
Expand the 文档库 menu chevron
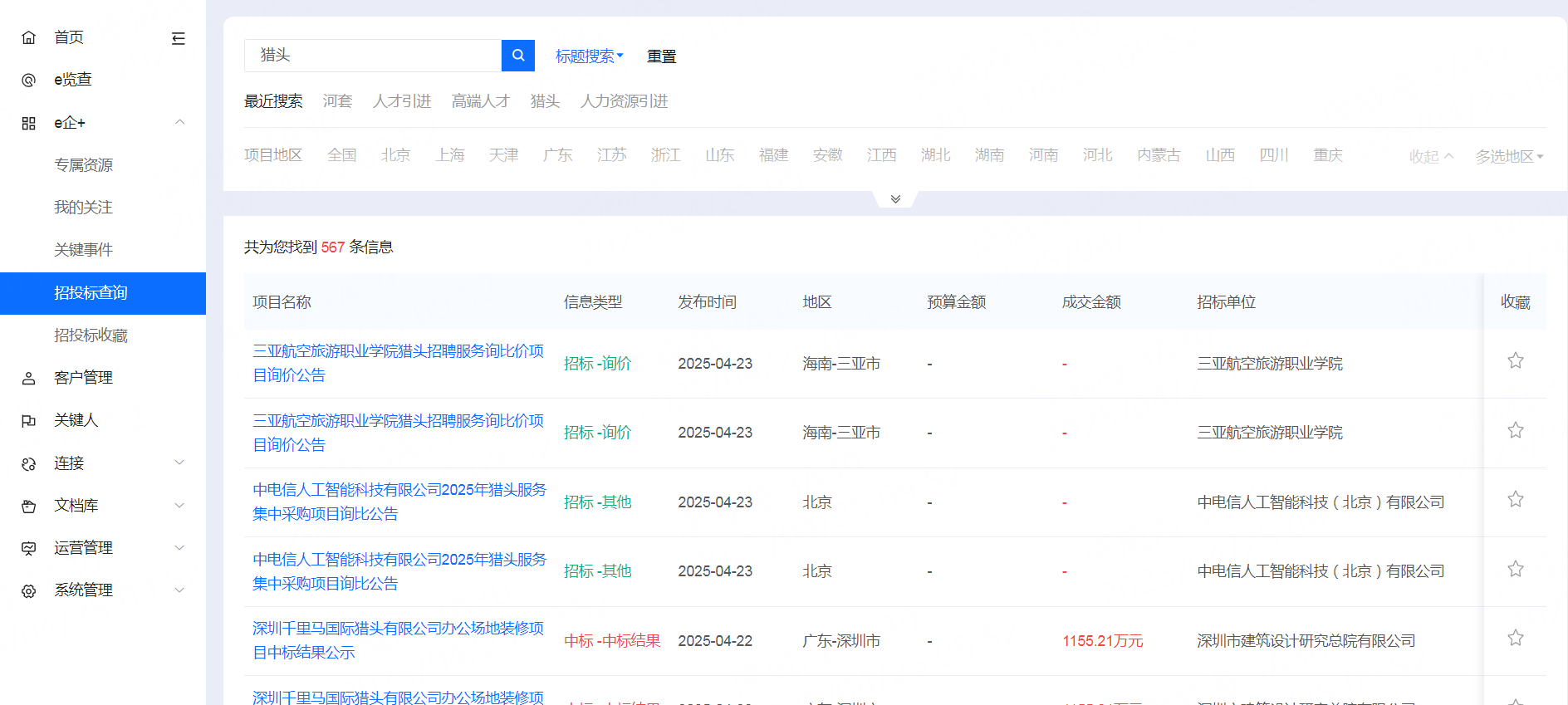[179, 505]
